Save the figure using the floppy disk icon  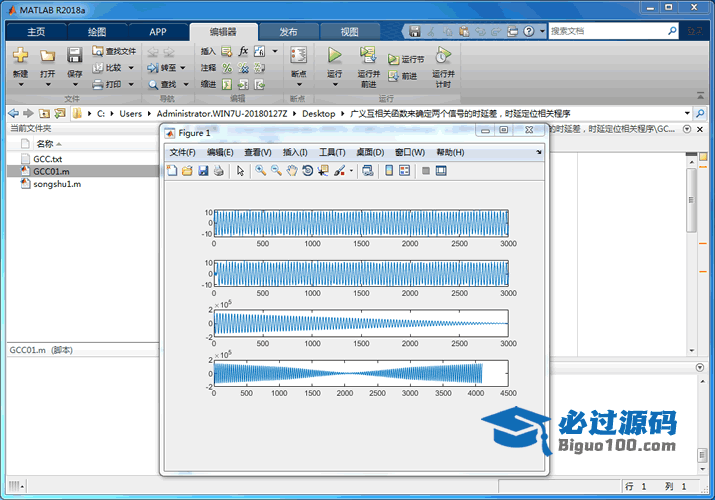(x=203, y=171)
